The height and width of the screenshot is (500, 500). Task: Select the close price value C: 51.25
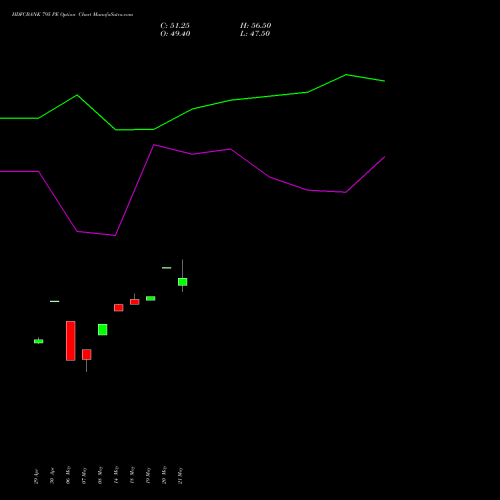pyautogui.click(x=175, y=26)
